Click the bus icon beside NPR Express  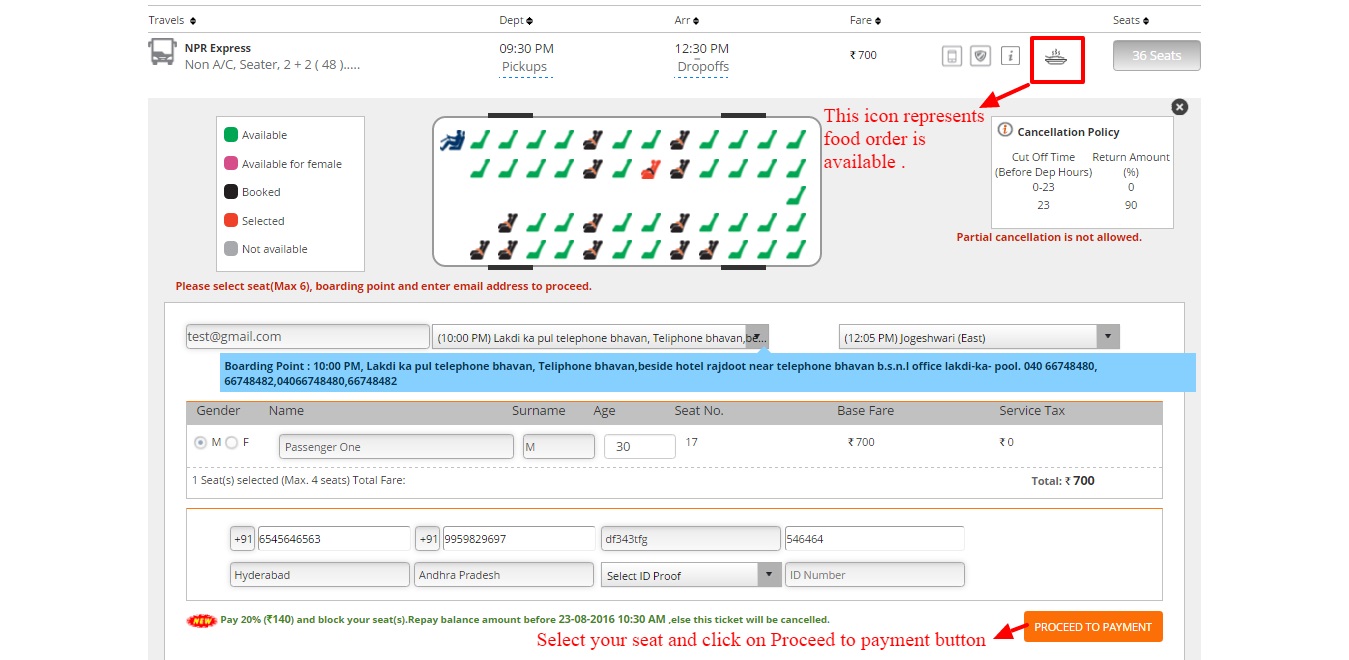[162, 52]
